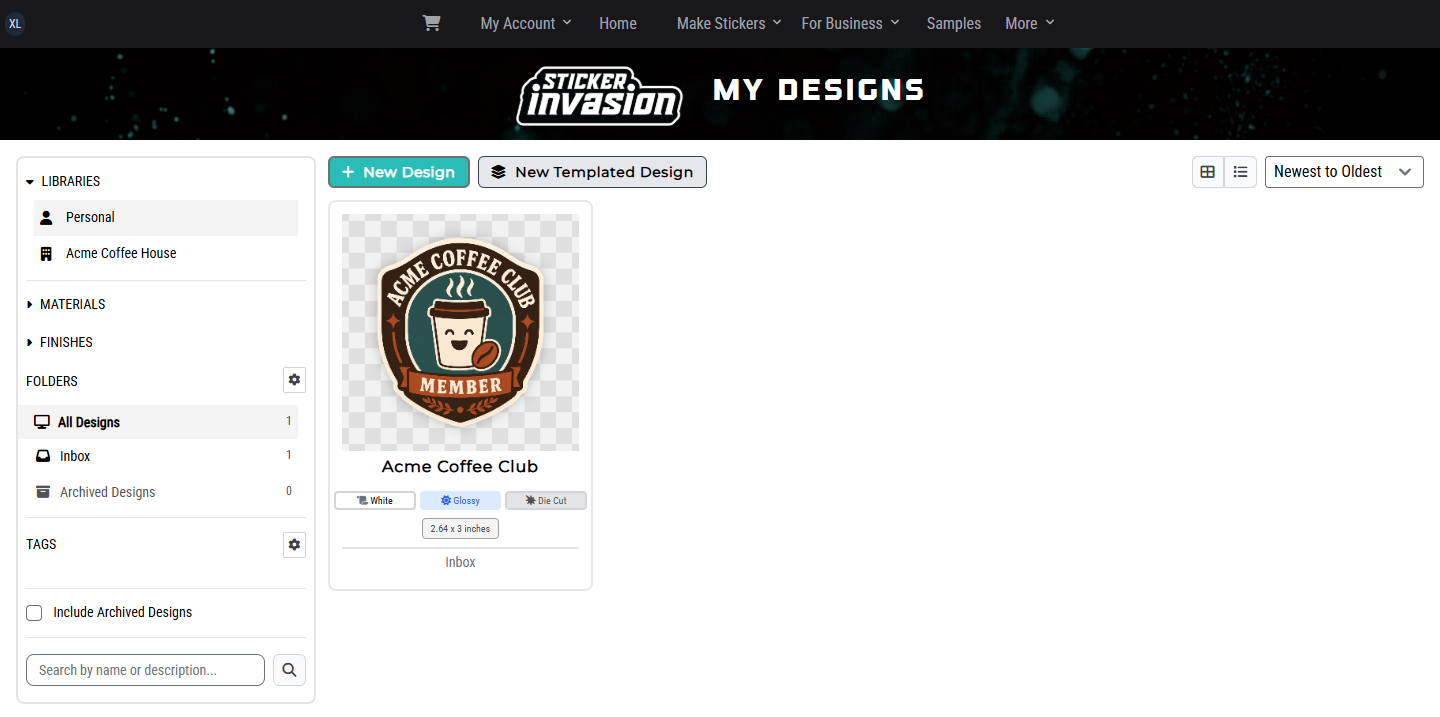
Task: Select the Acme Coffee House library
Action: tap(166, 254)
